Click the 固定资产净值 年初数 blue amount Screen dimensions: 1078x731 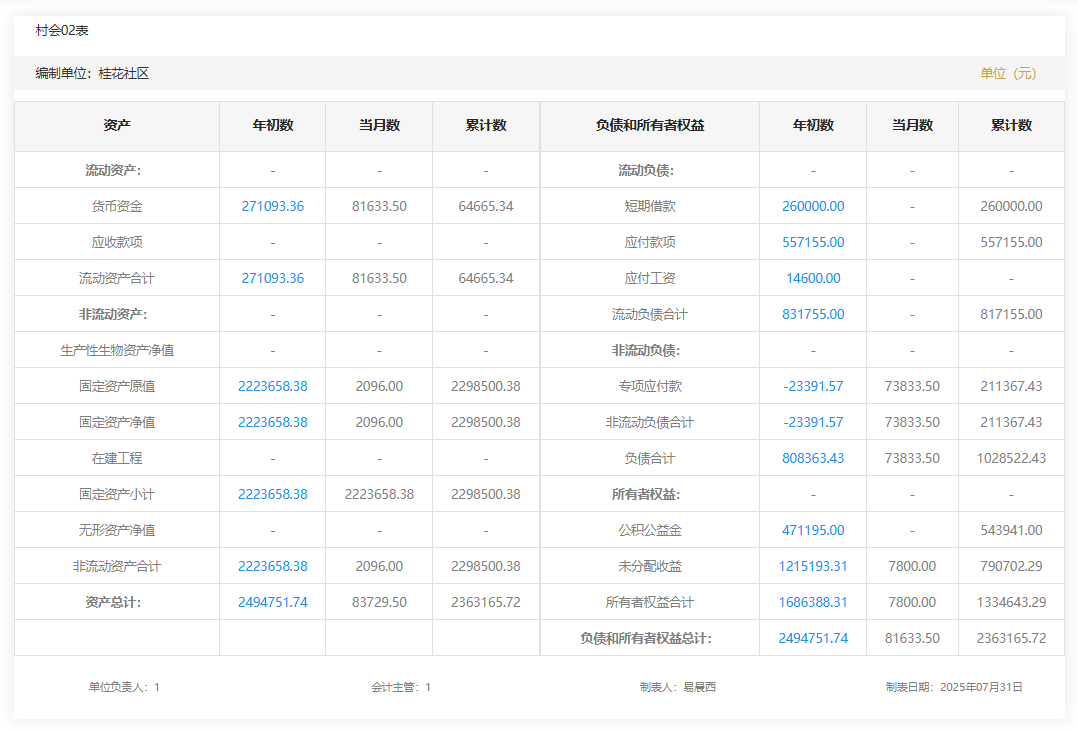click(272, 422)
